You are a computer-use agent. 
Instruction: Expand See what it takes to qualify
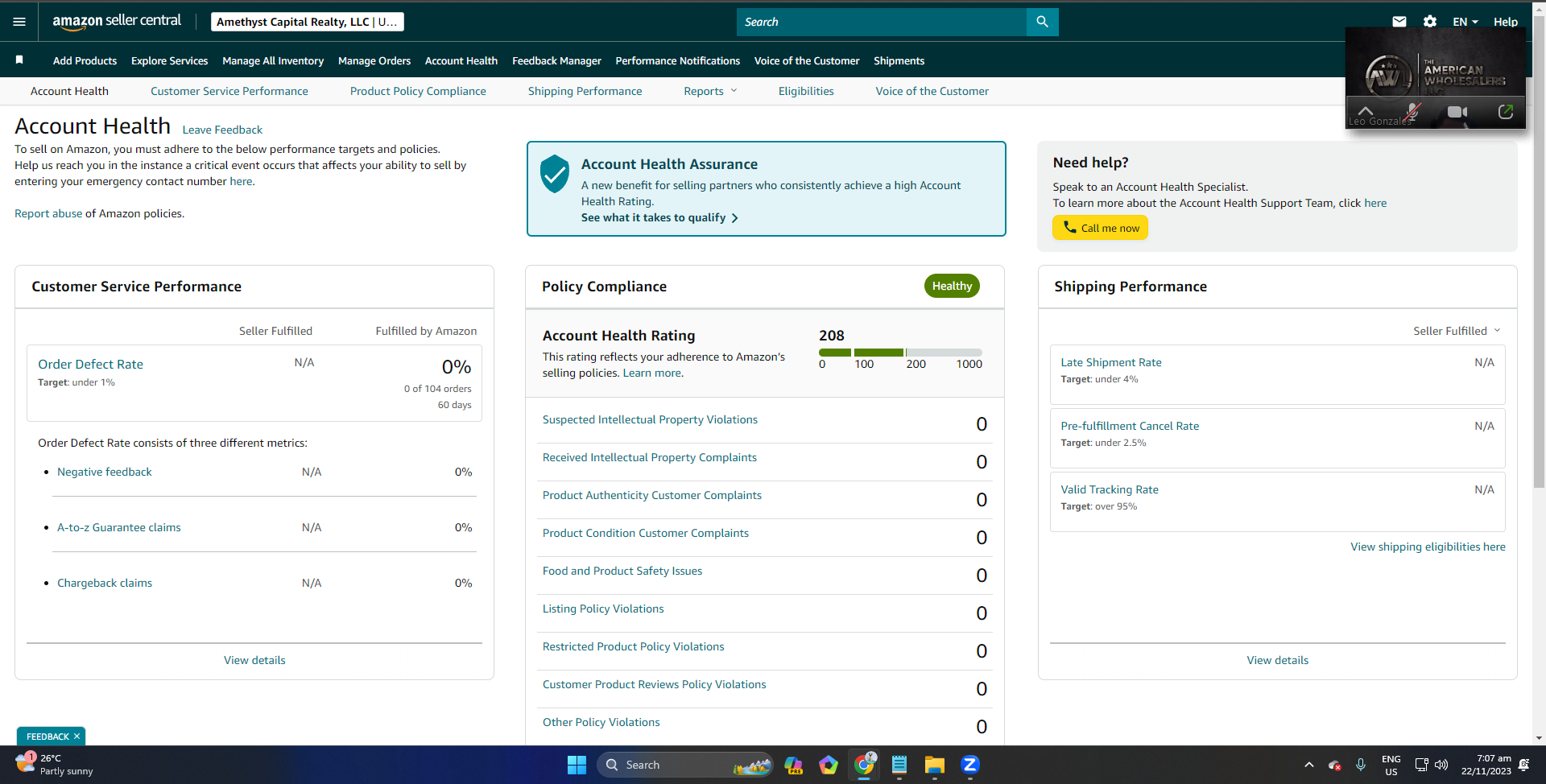659,217
